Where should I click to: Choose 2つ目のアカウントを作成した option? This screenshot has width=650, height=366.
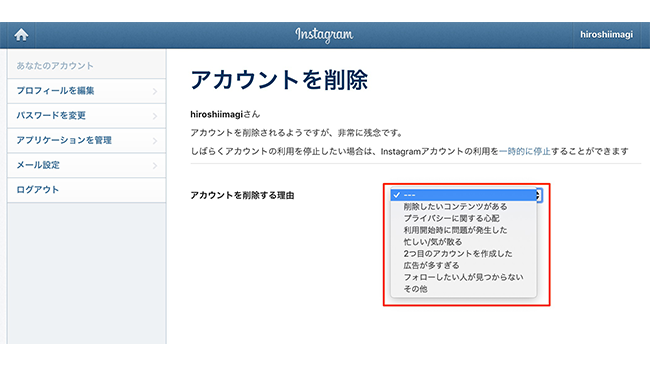463,253
